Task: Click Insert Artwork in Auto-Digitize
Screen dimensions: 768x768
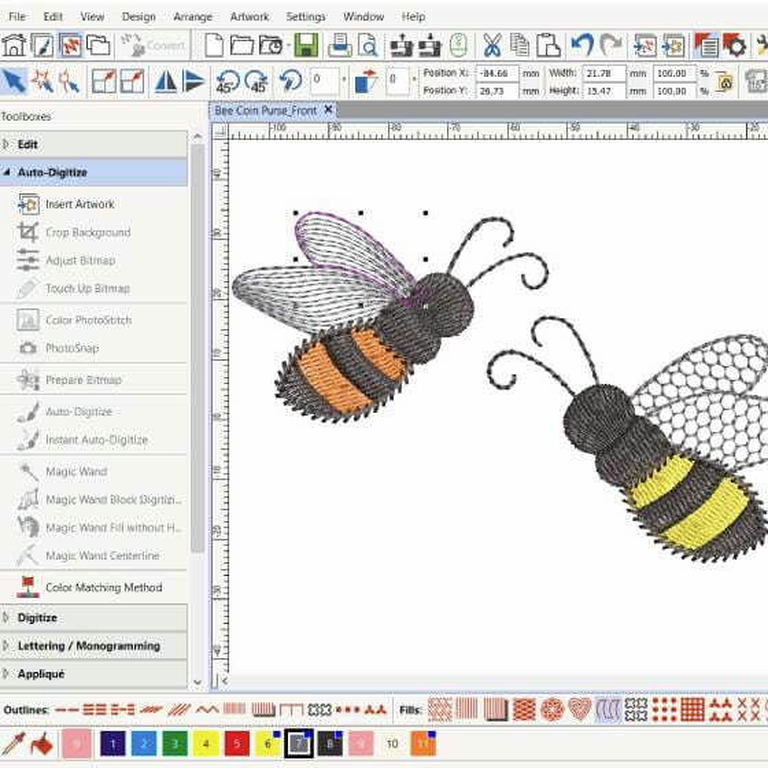Action: (x=79, y=204)
